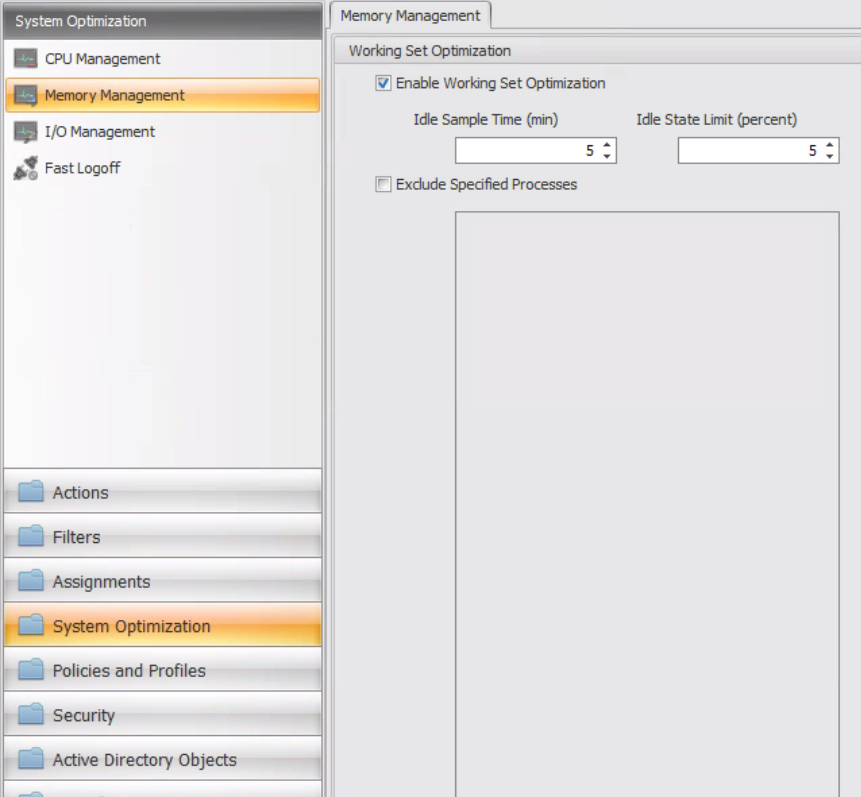Click the System Optimization panel header
This screenshot has height=797, width=861.
(x=163, y=21)
